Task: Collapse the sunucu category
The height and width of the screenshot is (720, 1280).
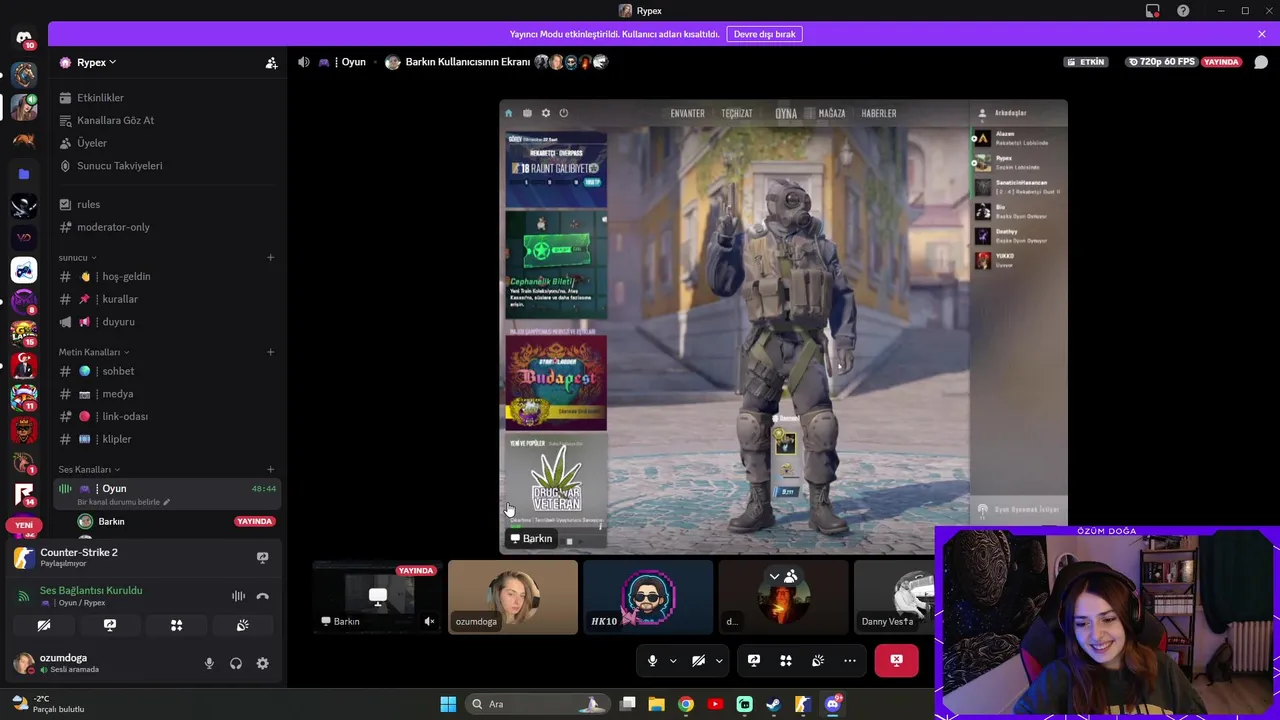Action: coord(77,258)
